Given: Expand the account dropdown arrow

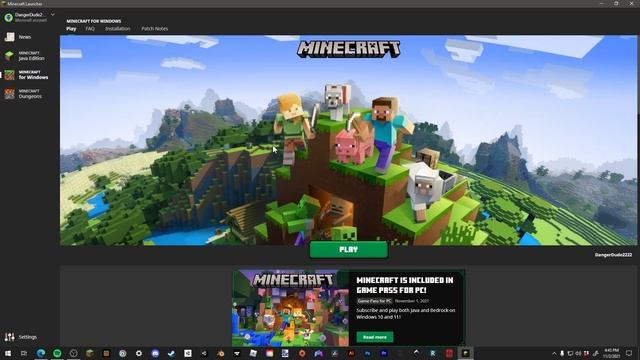Looking at the screenshot, I should (53, 15).
